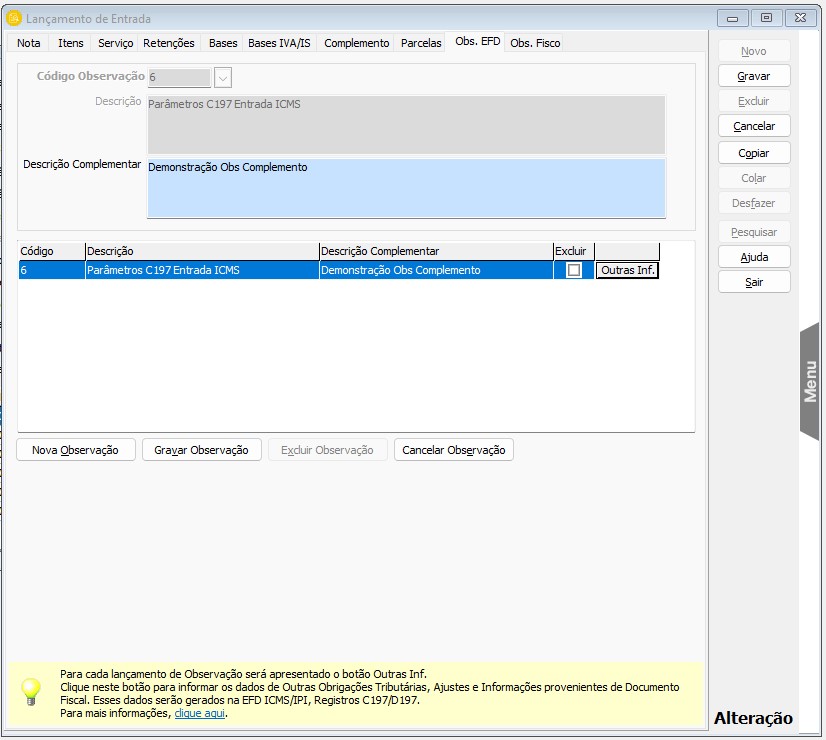Go to the Retenções tab
The image size is (826, 740).
click(169, 43)
